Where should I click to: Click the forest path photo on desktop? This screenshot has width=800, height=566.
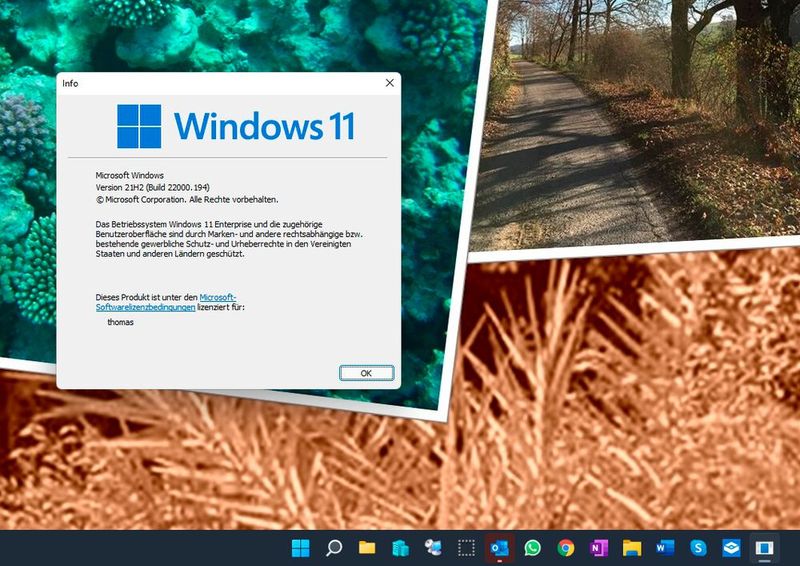coord(638,122)
